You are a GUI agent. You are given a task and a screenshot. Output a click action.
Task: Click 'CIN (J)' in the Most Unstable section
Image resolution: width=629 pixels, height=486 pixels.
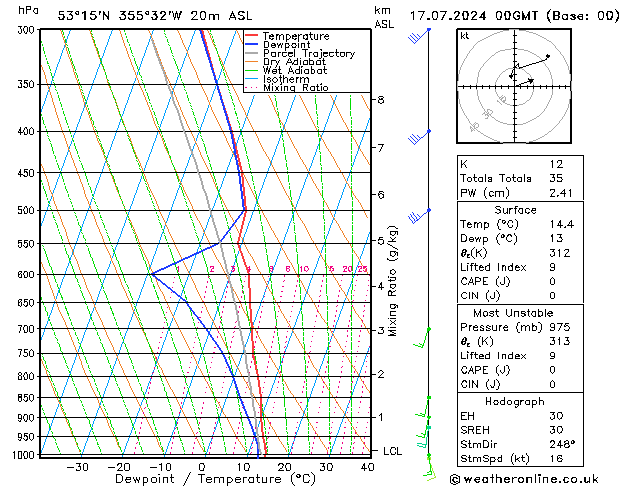pos(480,385)
